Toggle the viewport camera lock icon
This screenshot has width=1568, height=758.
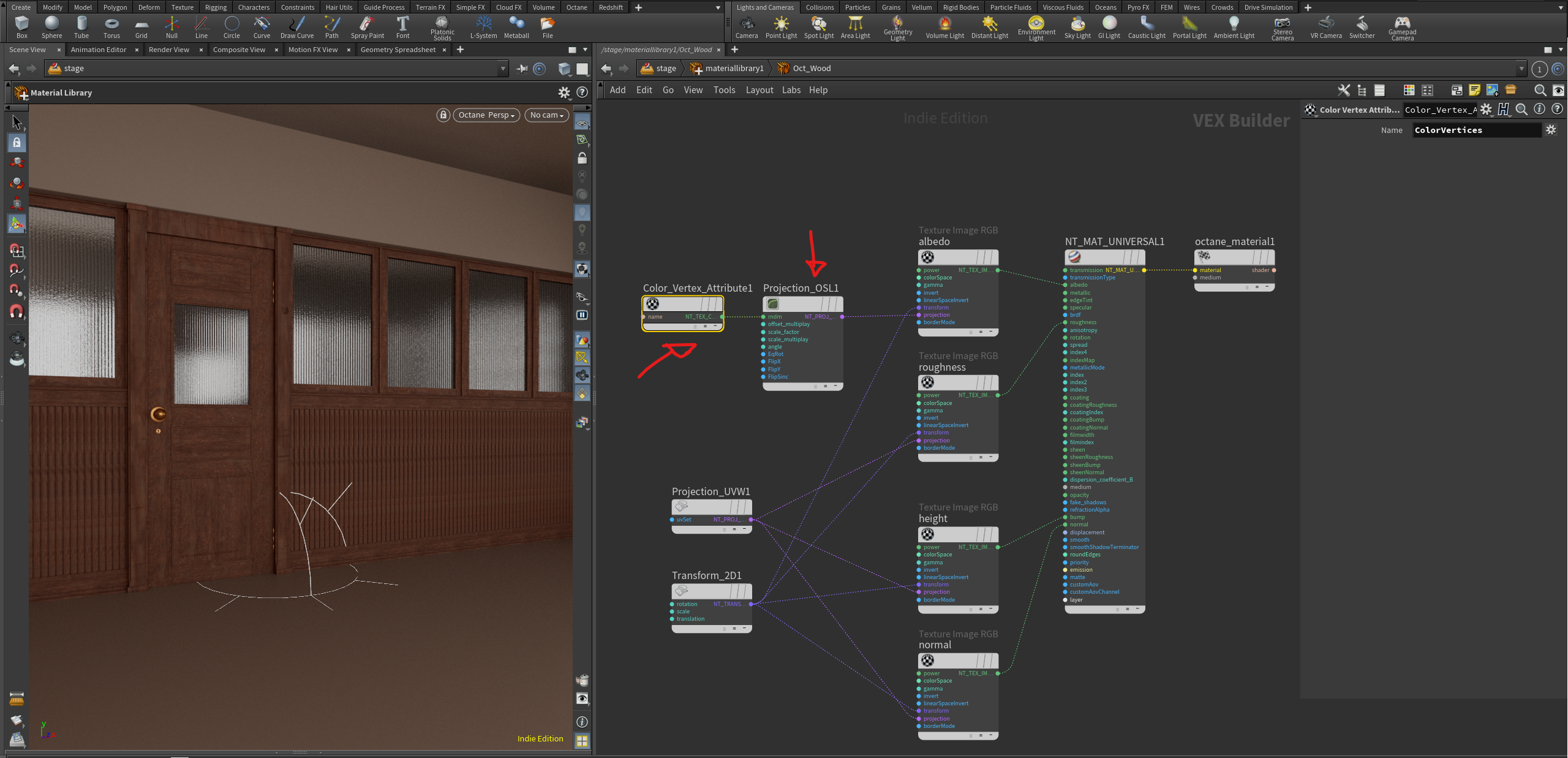(443, 115)
